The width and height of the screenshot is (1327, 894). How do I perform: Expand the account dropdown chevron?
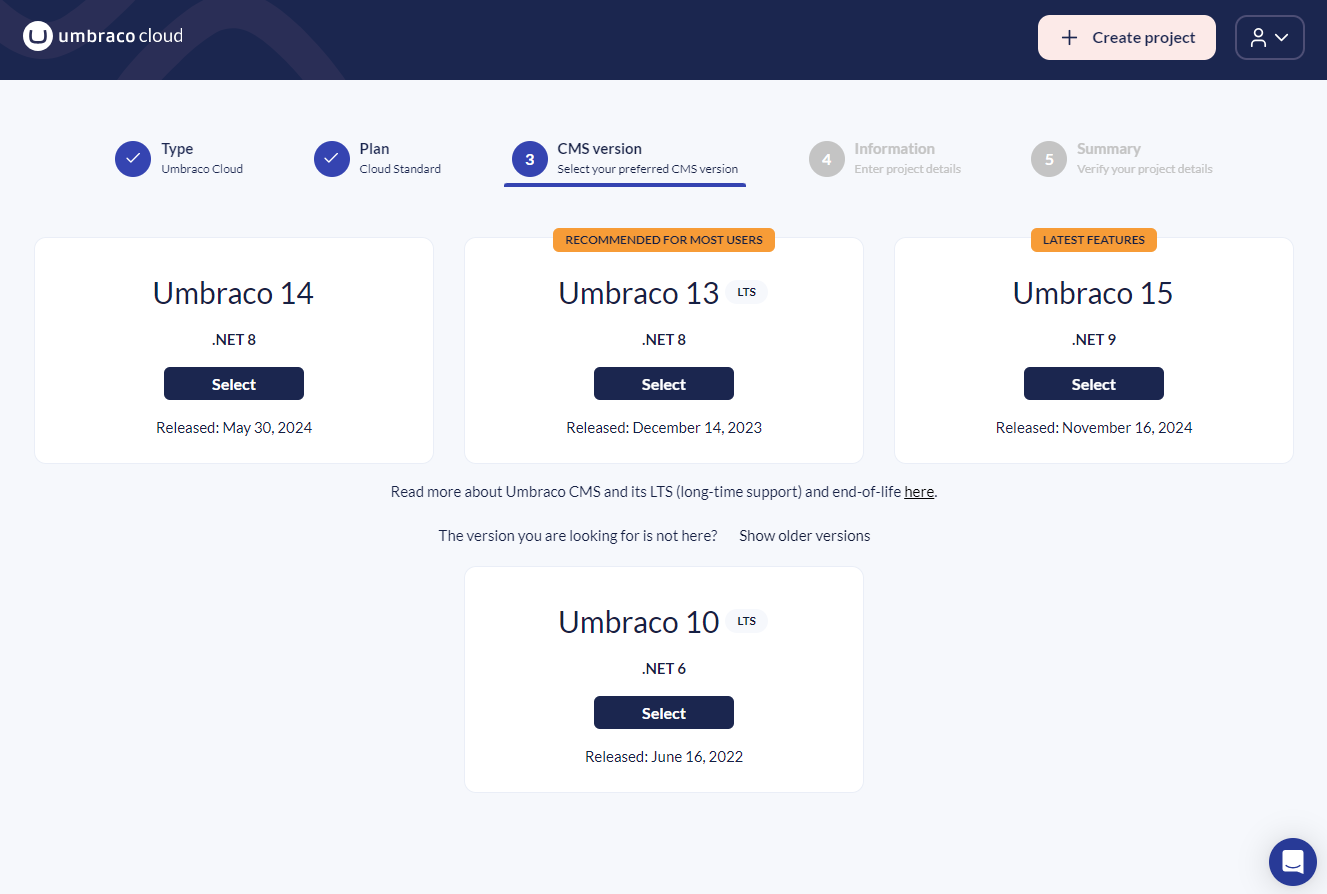1281,37
